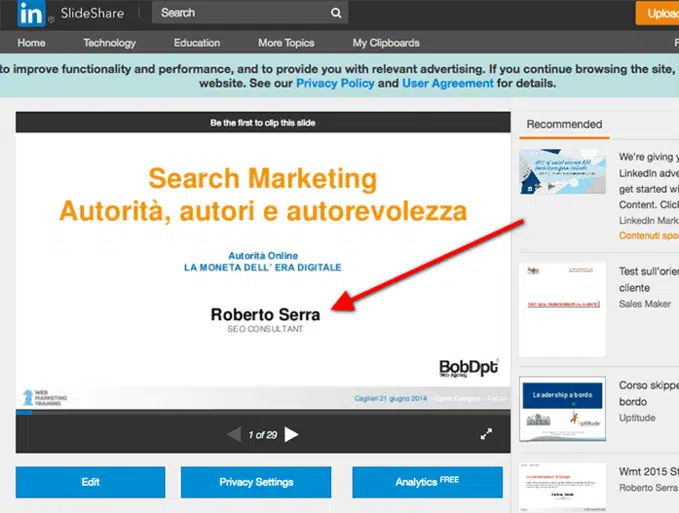The width and height of the screenshot is (679, 513).
Task: Click the orange Upload button
Action: pos(657,13)
